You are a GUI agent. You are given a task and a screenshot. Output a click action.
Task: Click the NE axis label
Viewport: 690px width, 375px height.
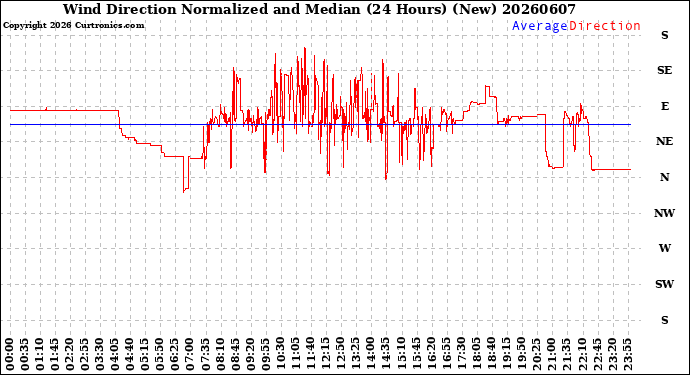(665, 141)
